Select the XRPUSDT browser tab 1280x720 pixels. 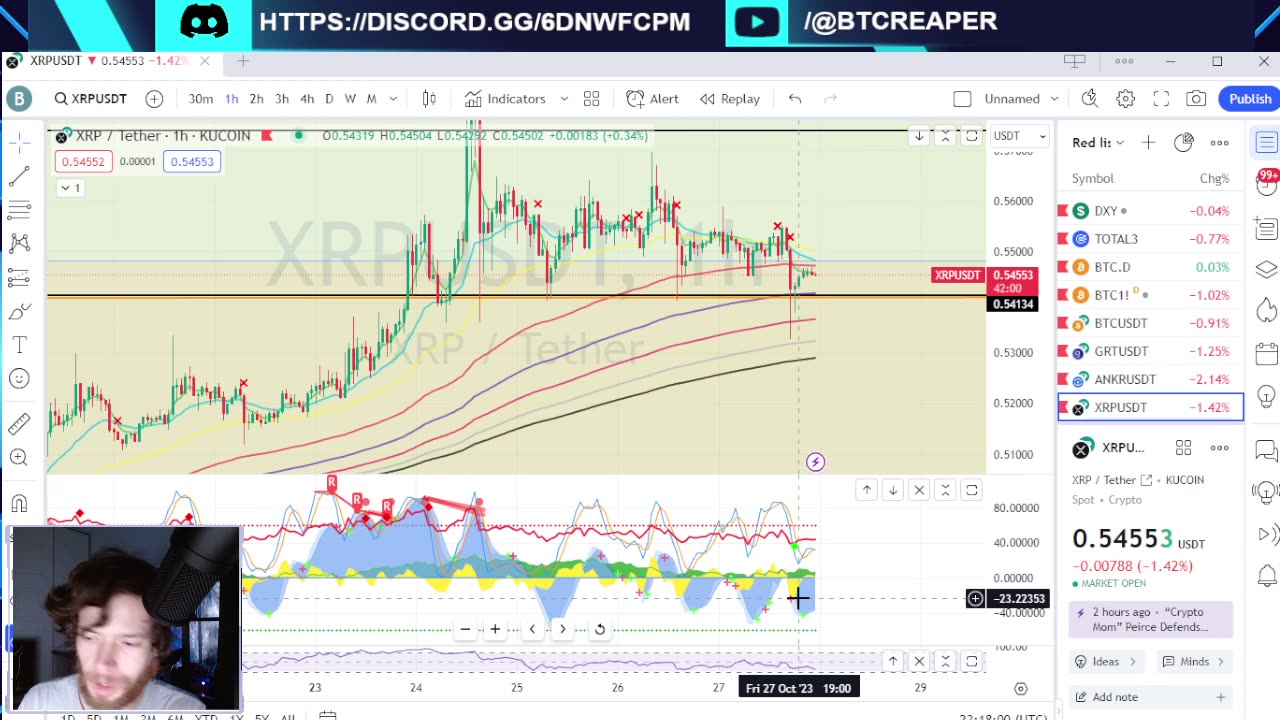108,61
